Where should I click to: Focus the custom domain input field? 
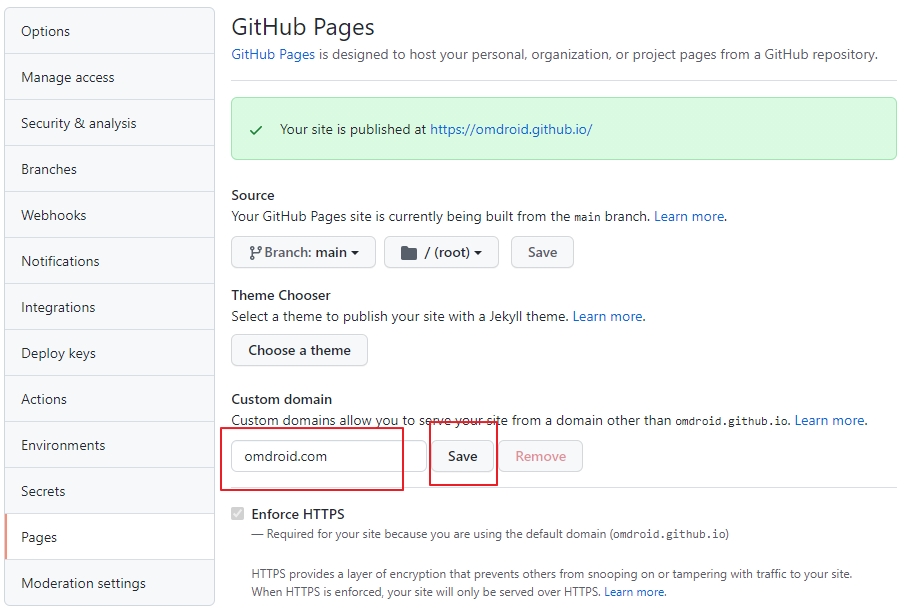tap(329, 456)
